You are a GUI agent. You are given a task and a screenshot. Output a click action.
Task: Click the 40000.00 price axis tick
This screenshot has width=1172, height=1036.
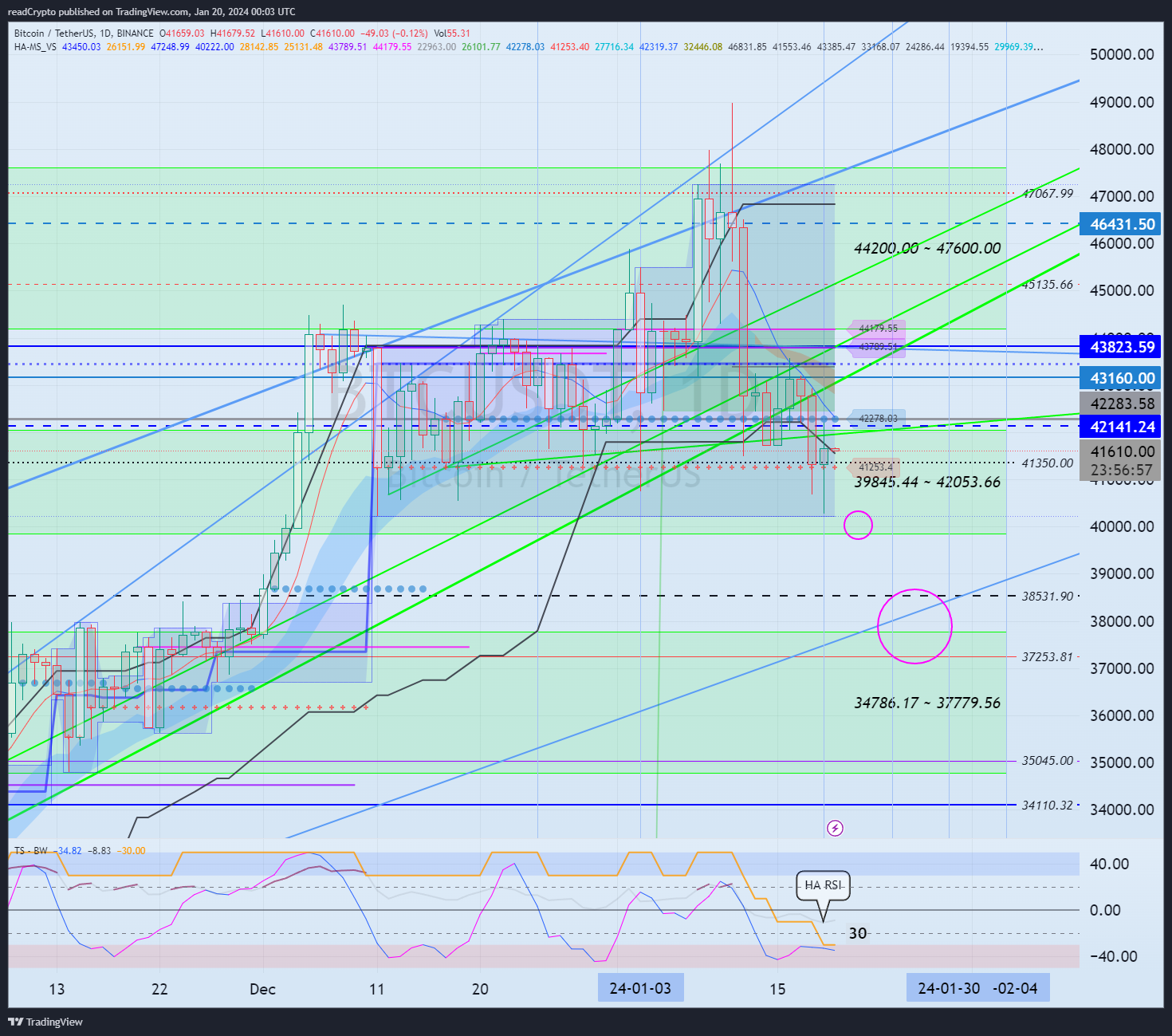[1122, 526]
